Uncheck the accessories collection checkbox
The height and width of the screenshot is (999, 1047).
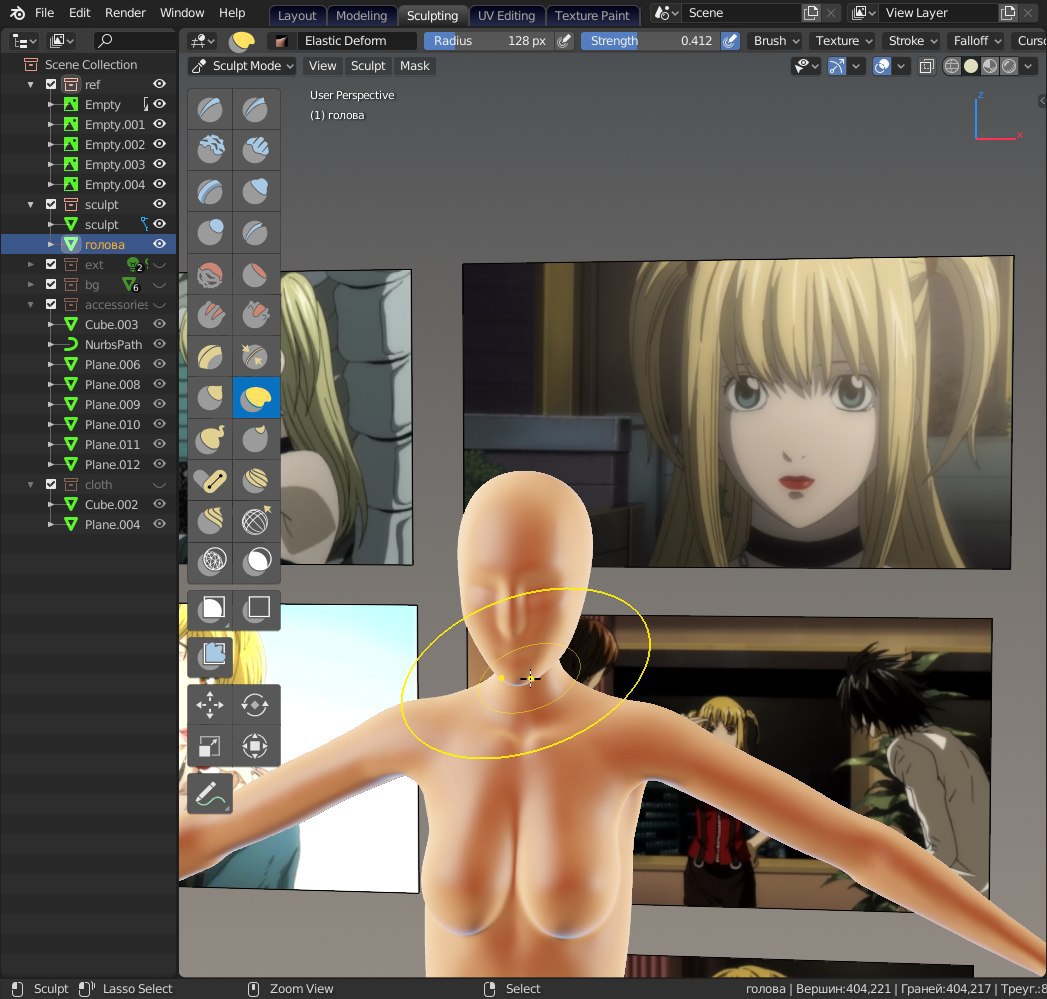(51, 305)
